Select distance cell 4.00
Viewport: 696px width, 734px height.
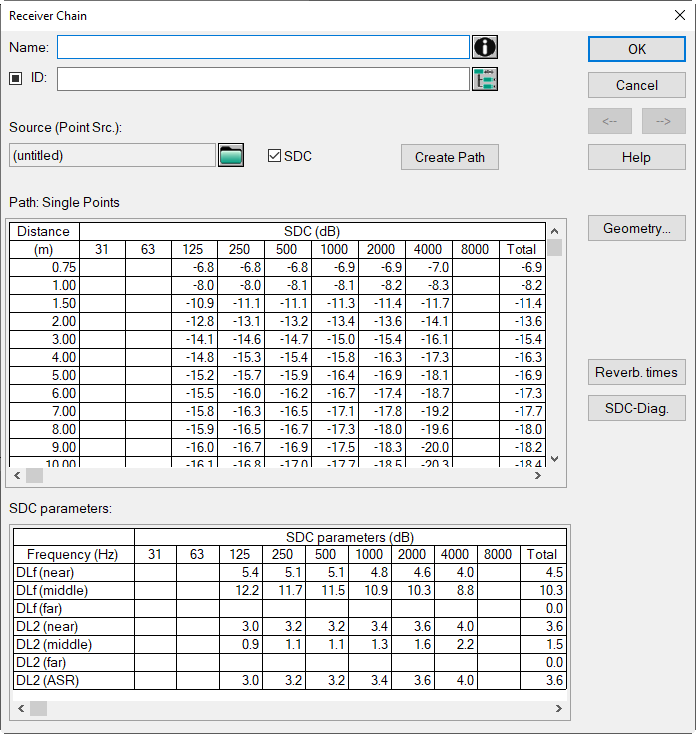[44, 358]
